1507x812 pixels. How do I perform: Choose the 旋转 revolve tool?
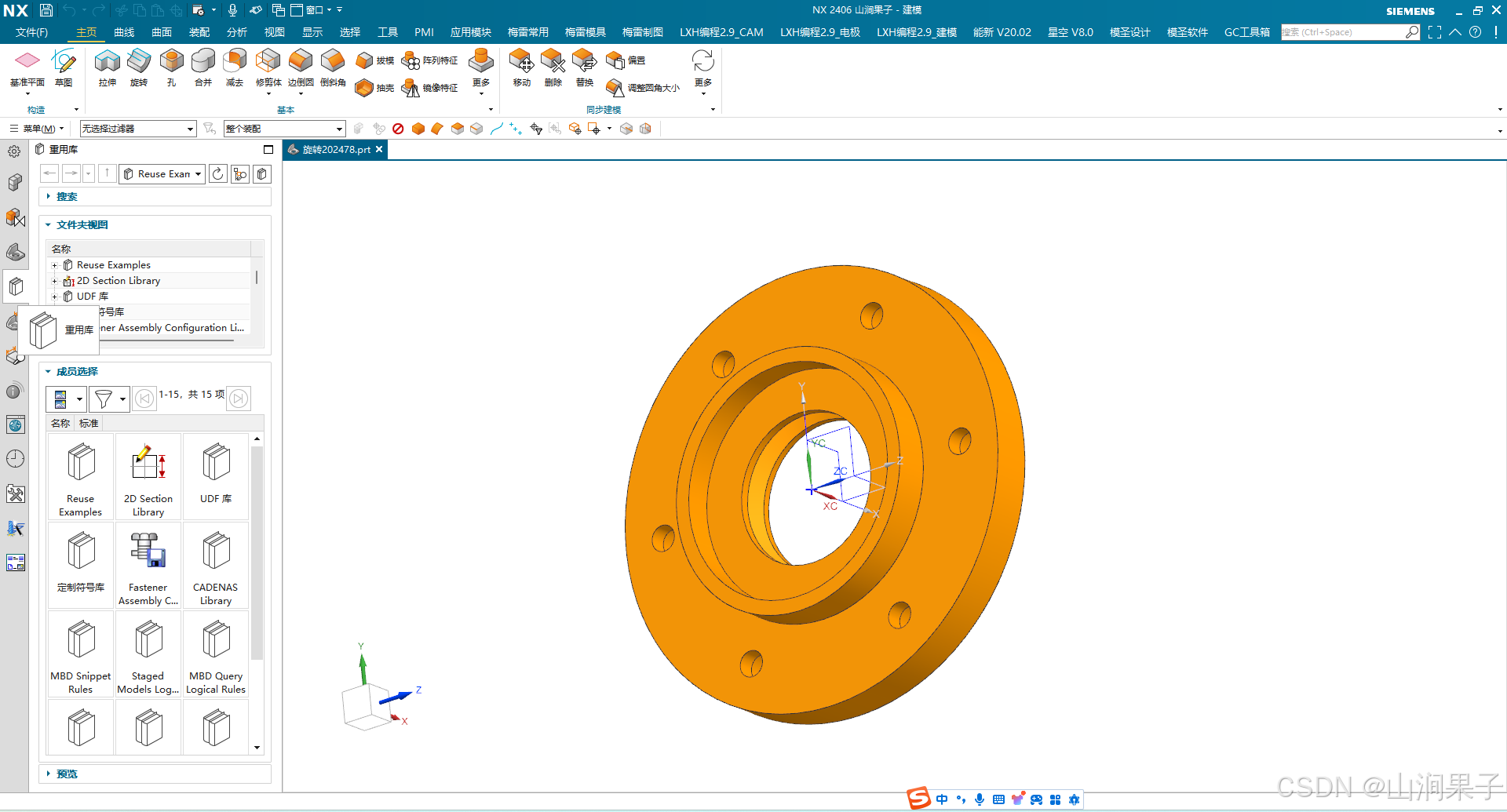point(139,67)
